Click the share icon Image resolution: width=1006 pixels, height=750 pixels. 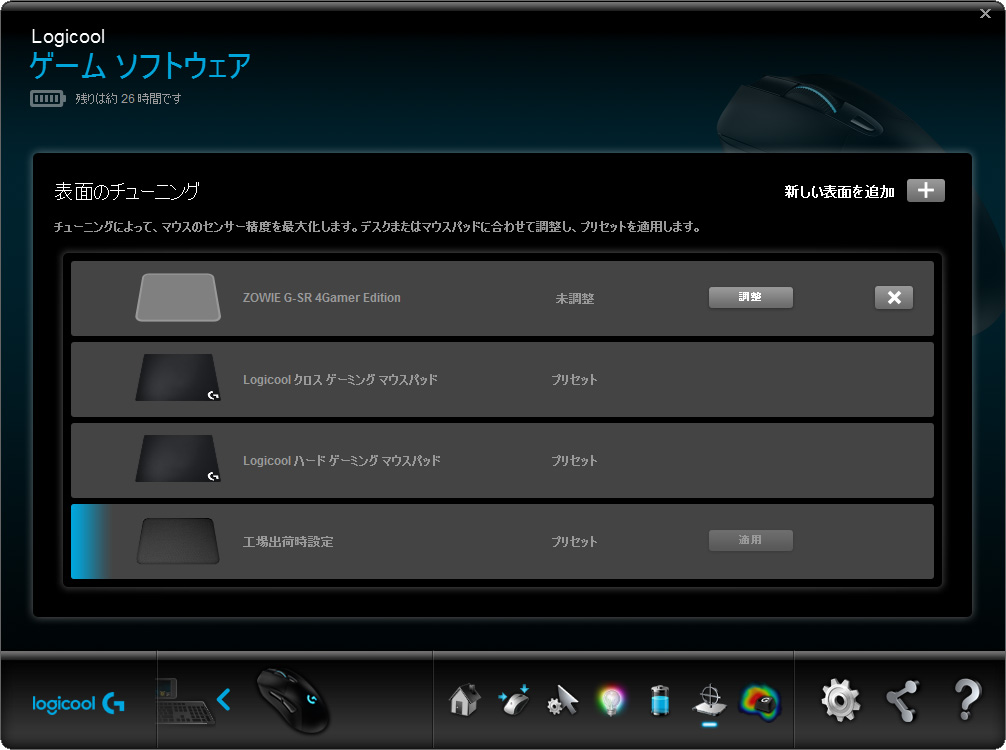[x=903, y=701]
